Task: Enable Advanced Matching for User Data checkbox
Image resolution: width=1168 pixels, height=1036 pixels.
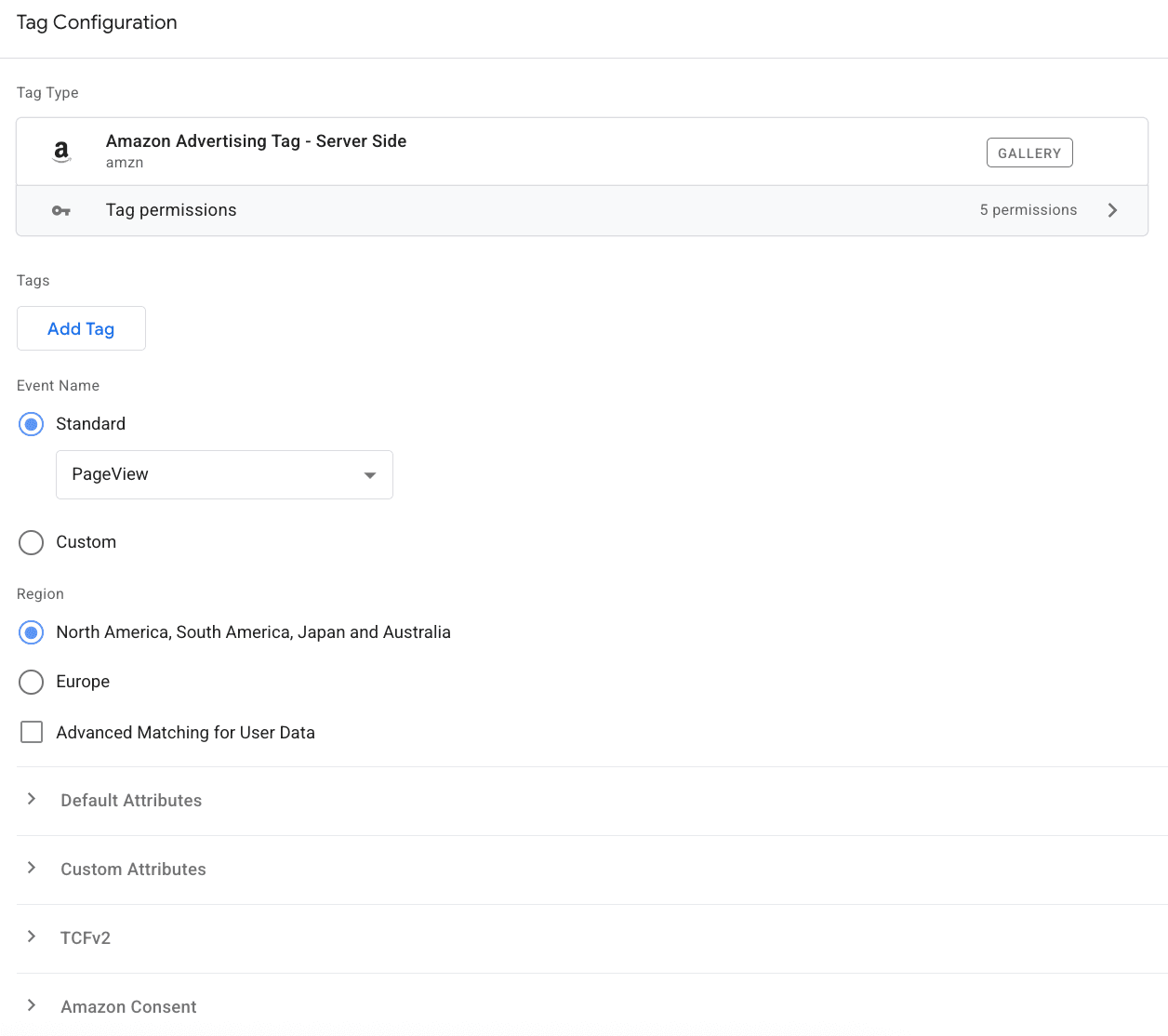Action: click(x=32, y=732)
